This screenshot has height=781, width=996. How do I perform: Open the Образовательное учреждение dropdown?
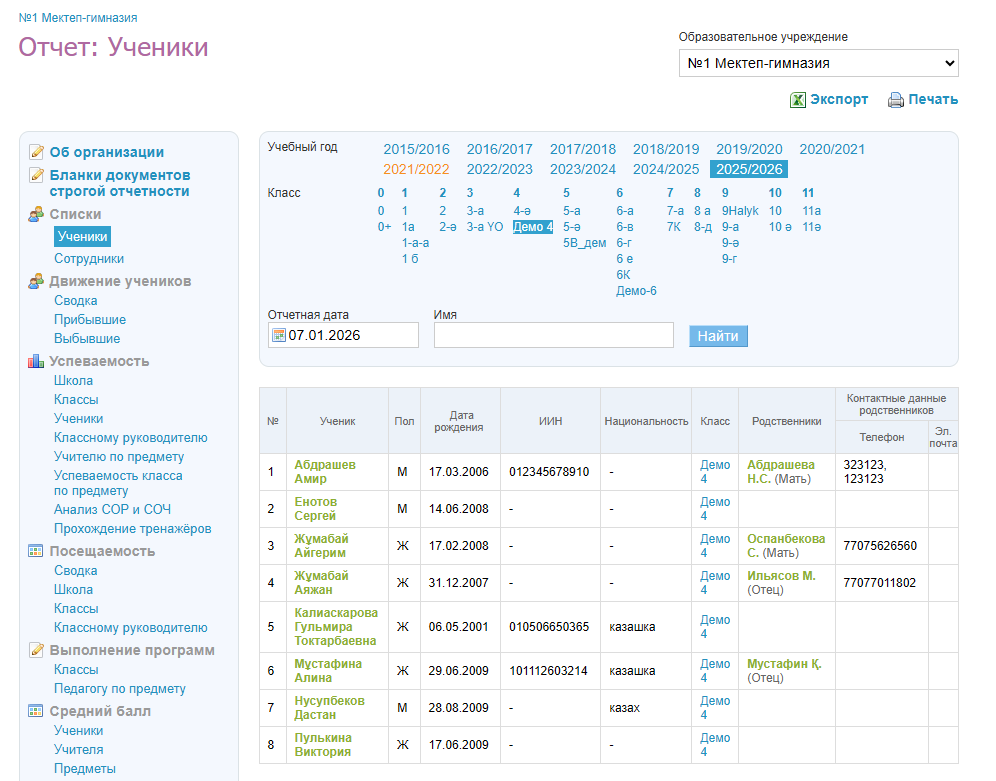click(818, 63)
